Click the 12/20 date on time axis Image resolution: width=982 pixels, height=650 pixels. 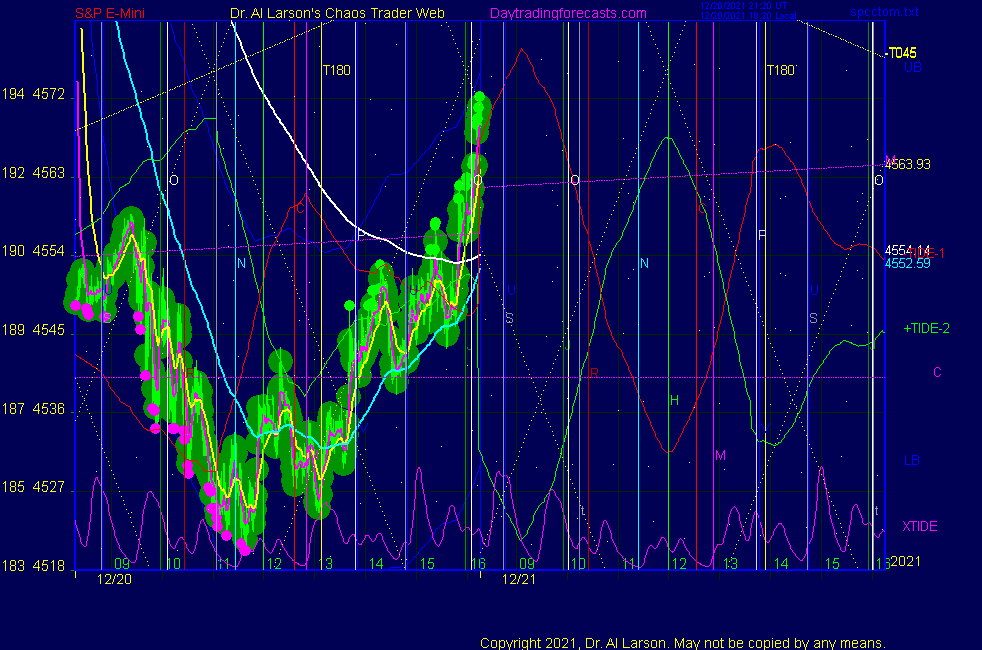coord(114,578)
